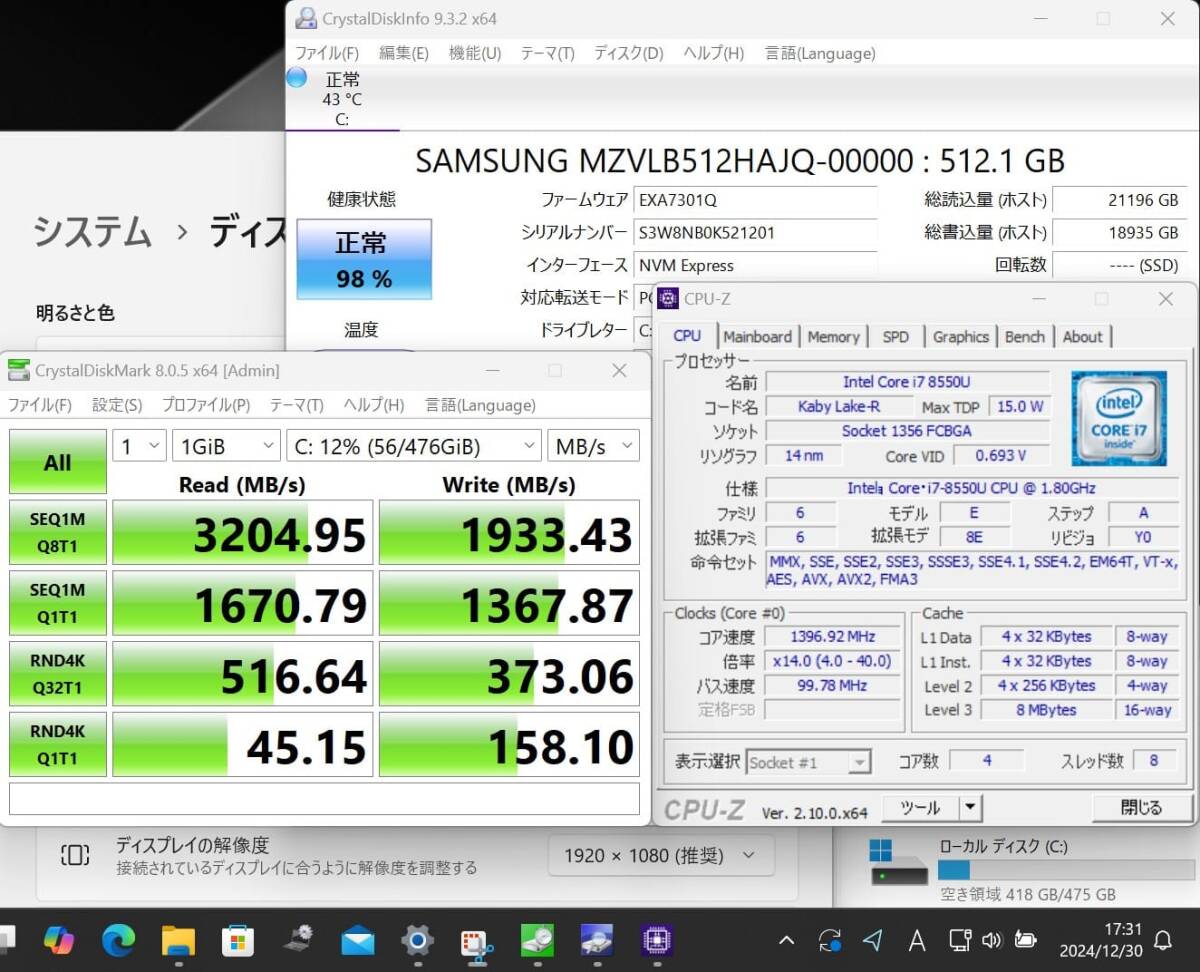Open ディスク(D) menu in CrystalDiskInfo
1200x972 pixels.
[628, 53]
